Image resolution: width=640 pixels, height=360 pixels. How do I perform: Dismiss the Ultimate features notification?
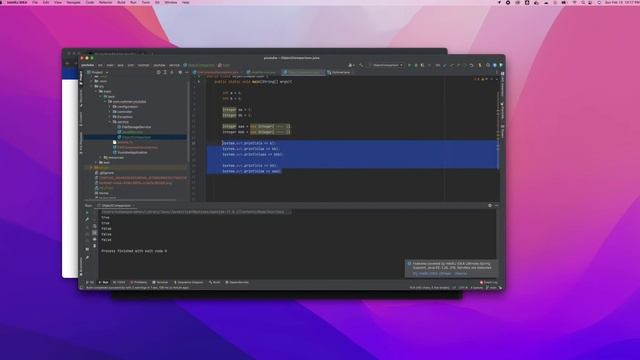coord(460,273)
